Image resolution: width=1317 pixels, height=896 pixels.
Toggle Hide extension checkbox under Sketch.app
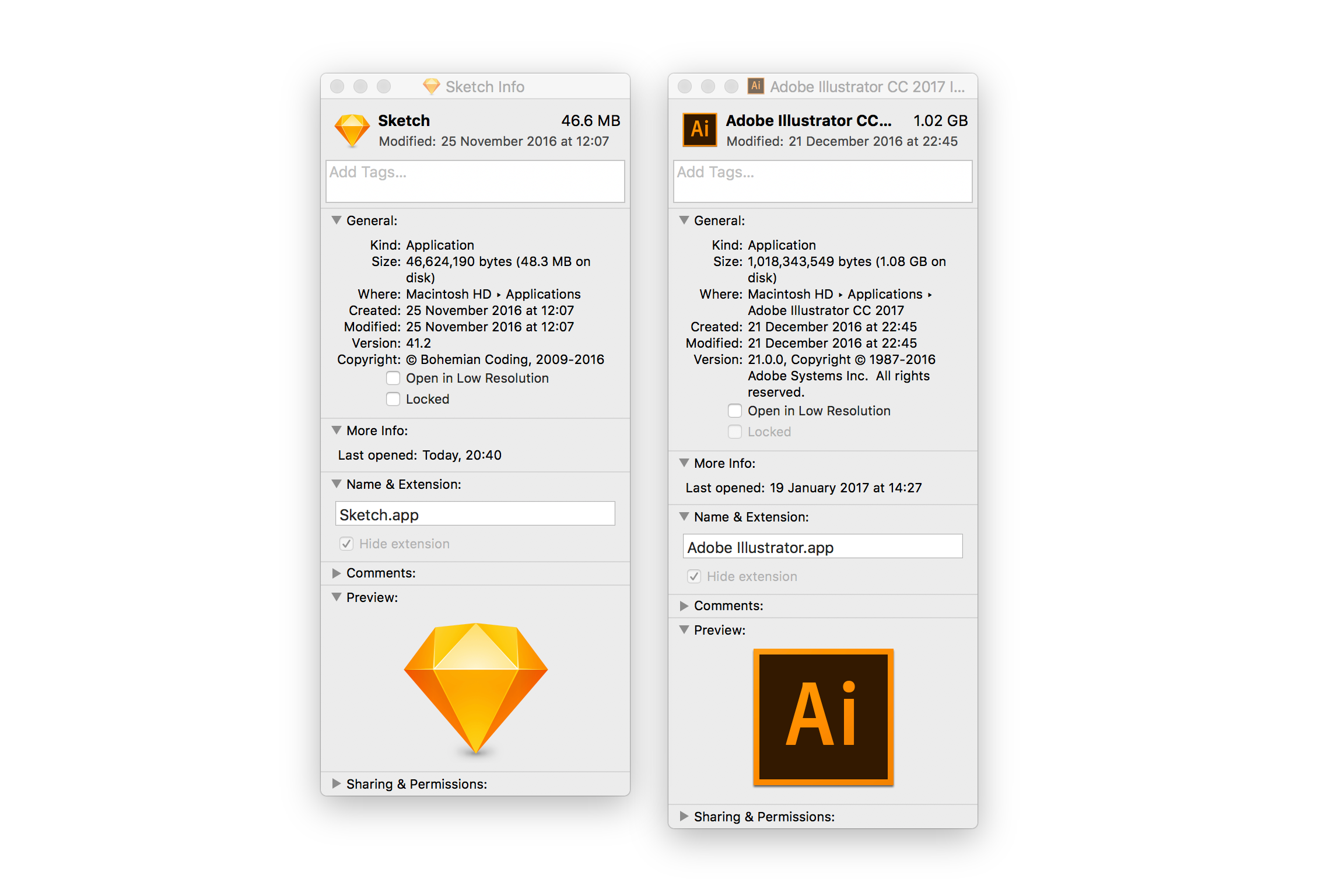pyautogui.click(x=346, y=544)
